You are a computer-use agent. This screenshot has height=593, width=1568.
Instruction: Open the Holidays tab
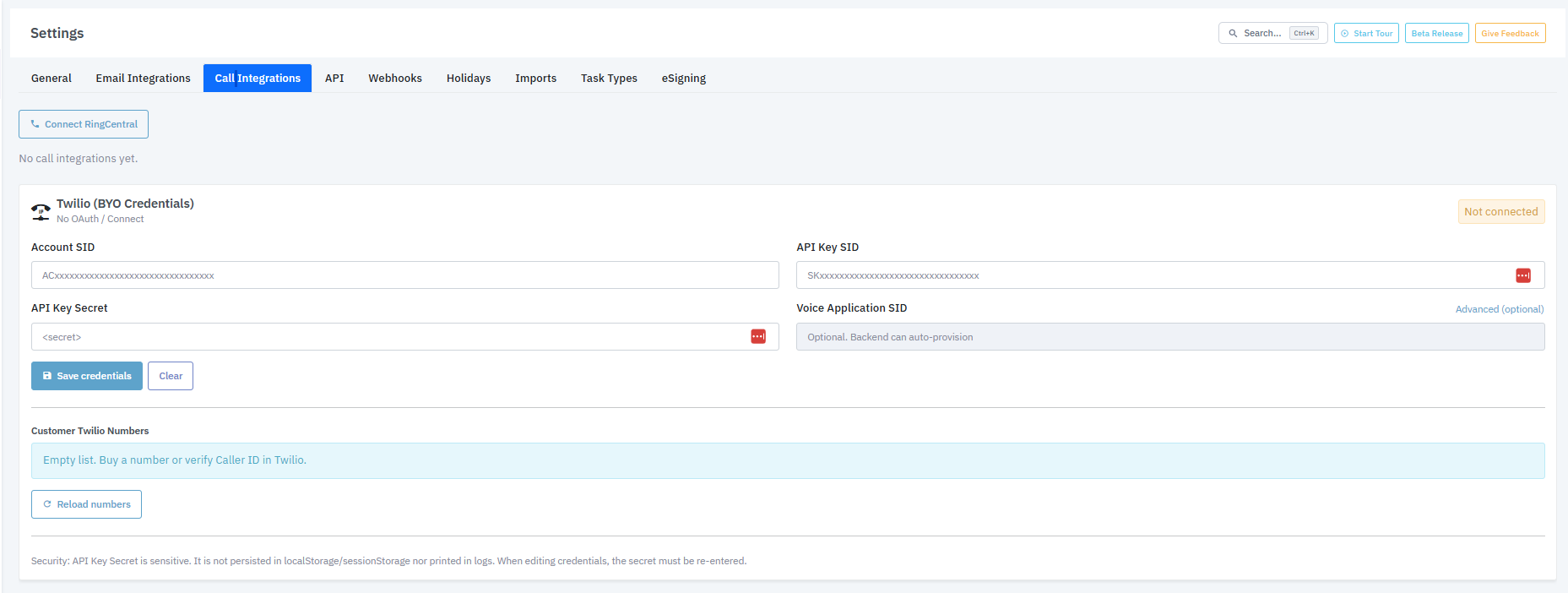(x=469, y=79)
